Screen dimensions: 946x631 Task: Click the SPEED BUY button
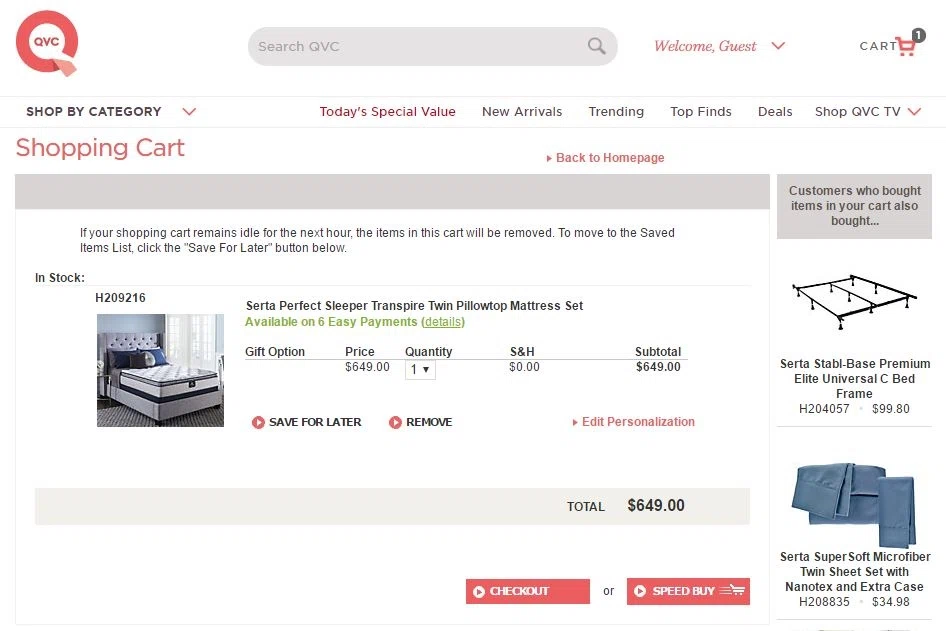pyautogui.click(x=688, y=591)
